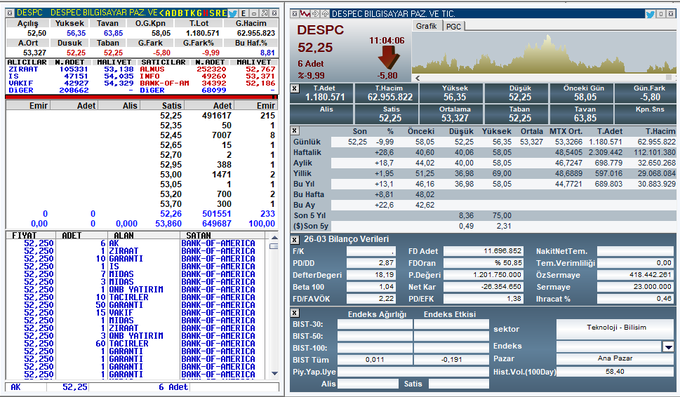680x397 pixels.
Task: Click seller ALNUS in SATICILAR list
Action: point(152,69)
